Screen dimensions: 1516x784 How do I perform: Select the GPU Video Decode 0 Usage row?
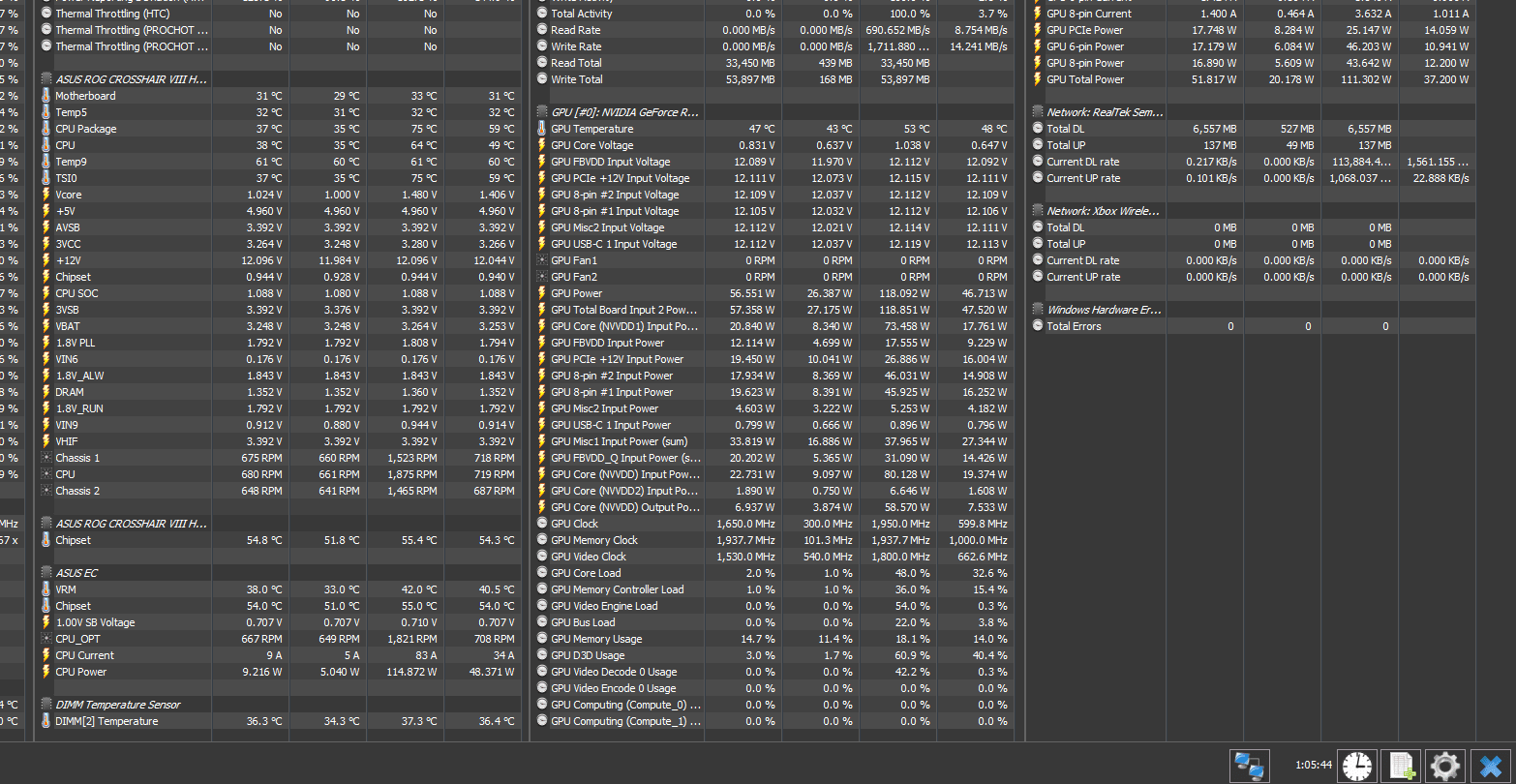point(773,672)
